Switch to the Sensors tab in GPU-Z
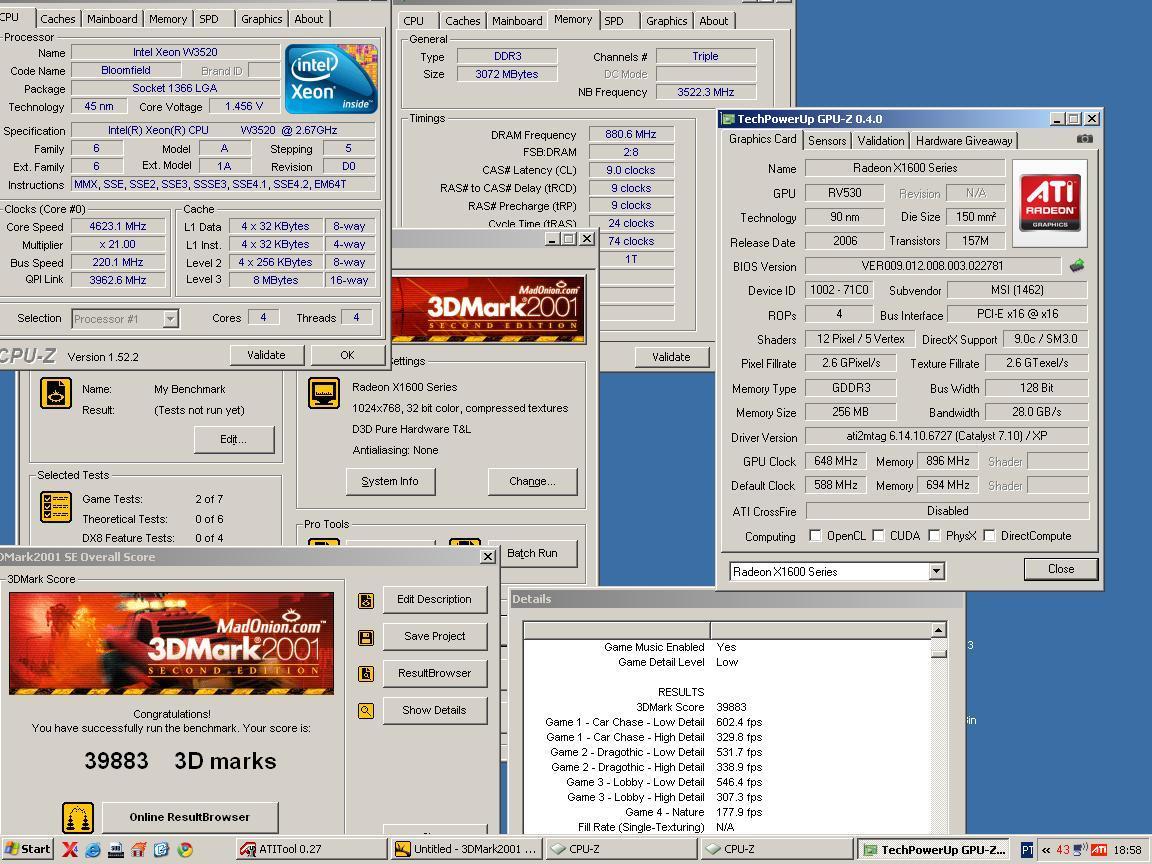 (827, 140)
